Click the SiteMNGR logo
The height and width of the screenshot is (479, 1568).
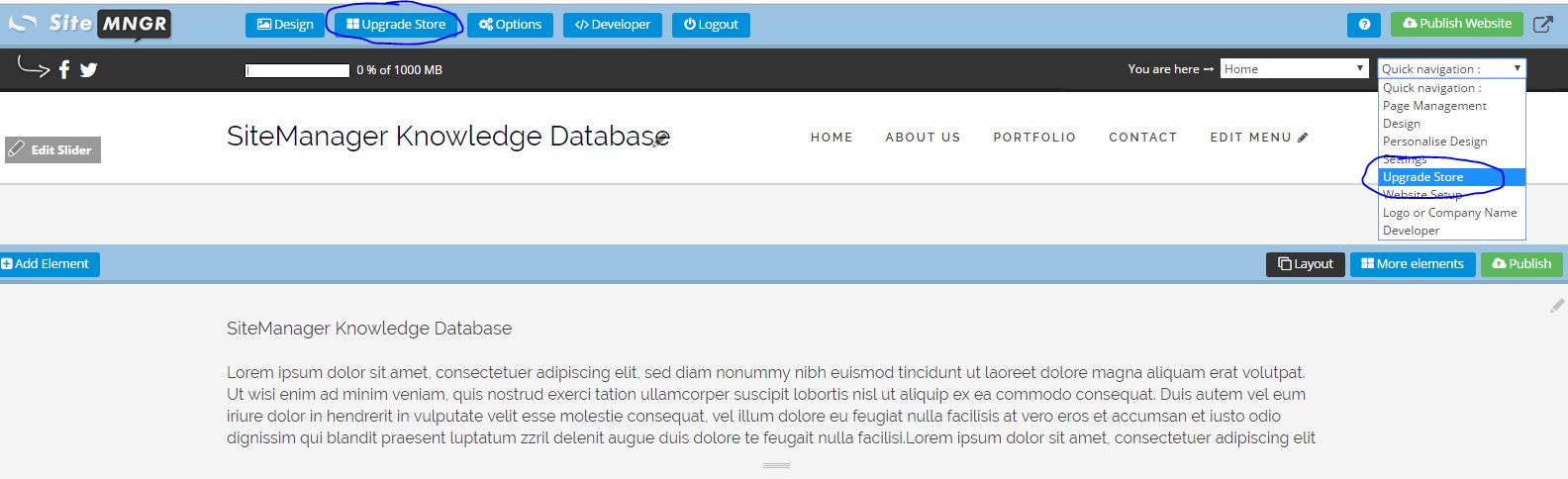coord(89,24)
